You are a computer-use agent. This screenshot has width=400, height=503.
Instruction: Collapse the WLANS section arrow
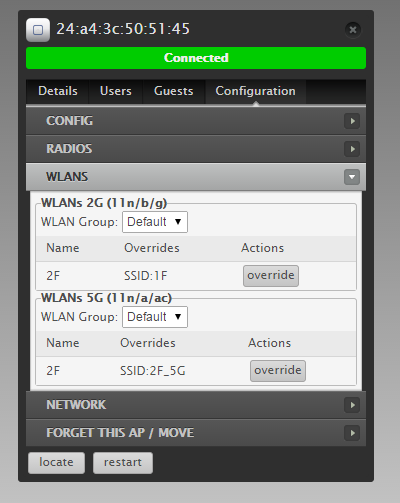(x=352, y=177)
